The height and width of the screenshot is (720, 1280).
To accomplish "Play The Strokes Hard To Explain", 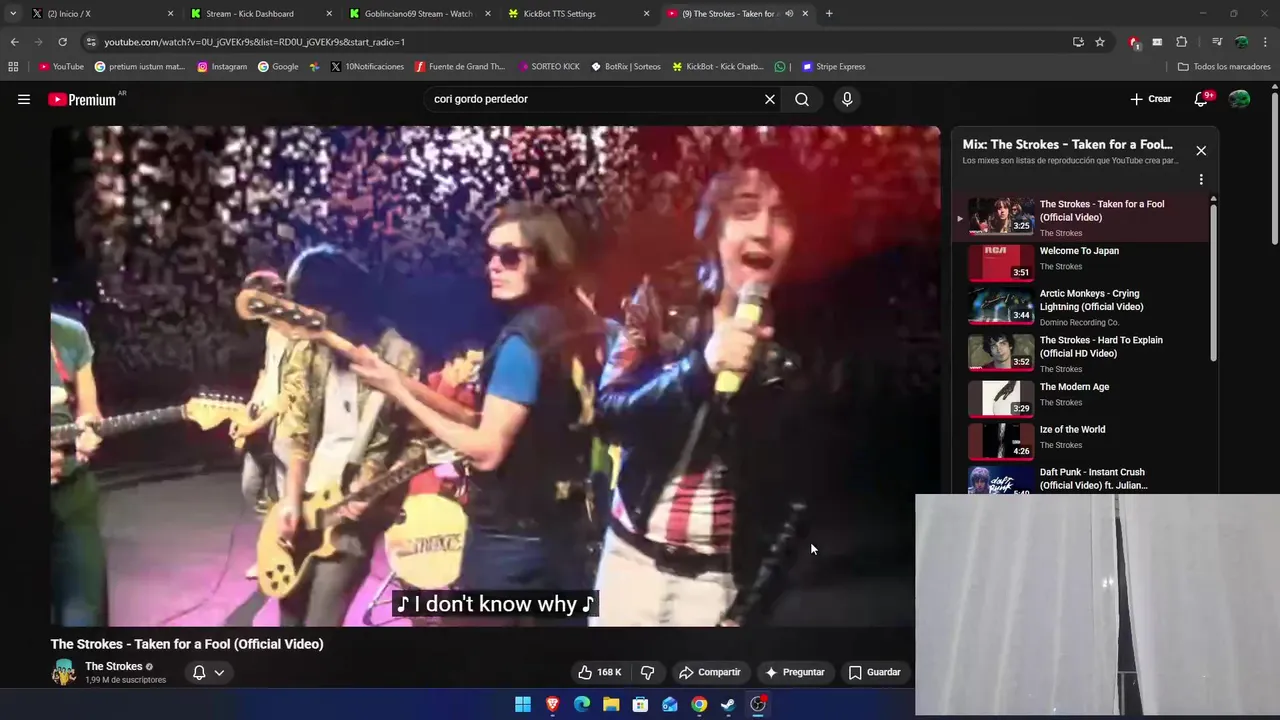I will click(1084, 354).
